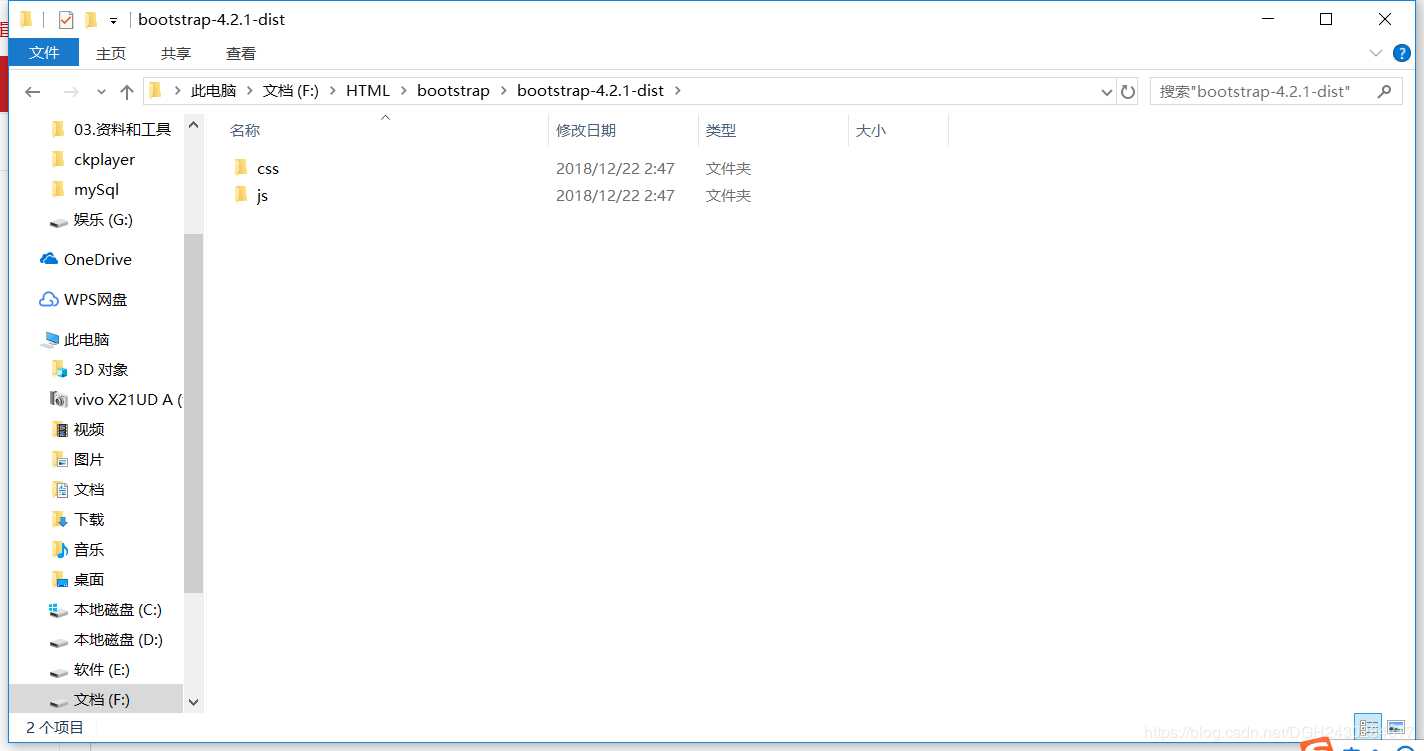
Task: Select 此电脑 in navigation pane
Action: coord(86,339)
